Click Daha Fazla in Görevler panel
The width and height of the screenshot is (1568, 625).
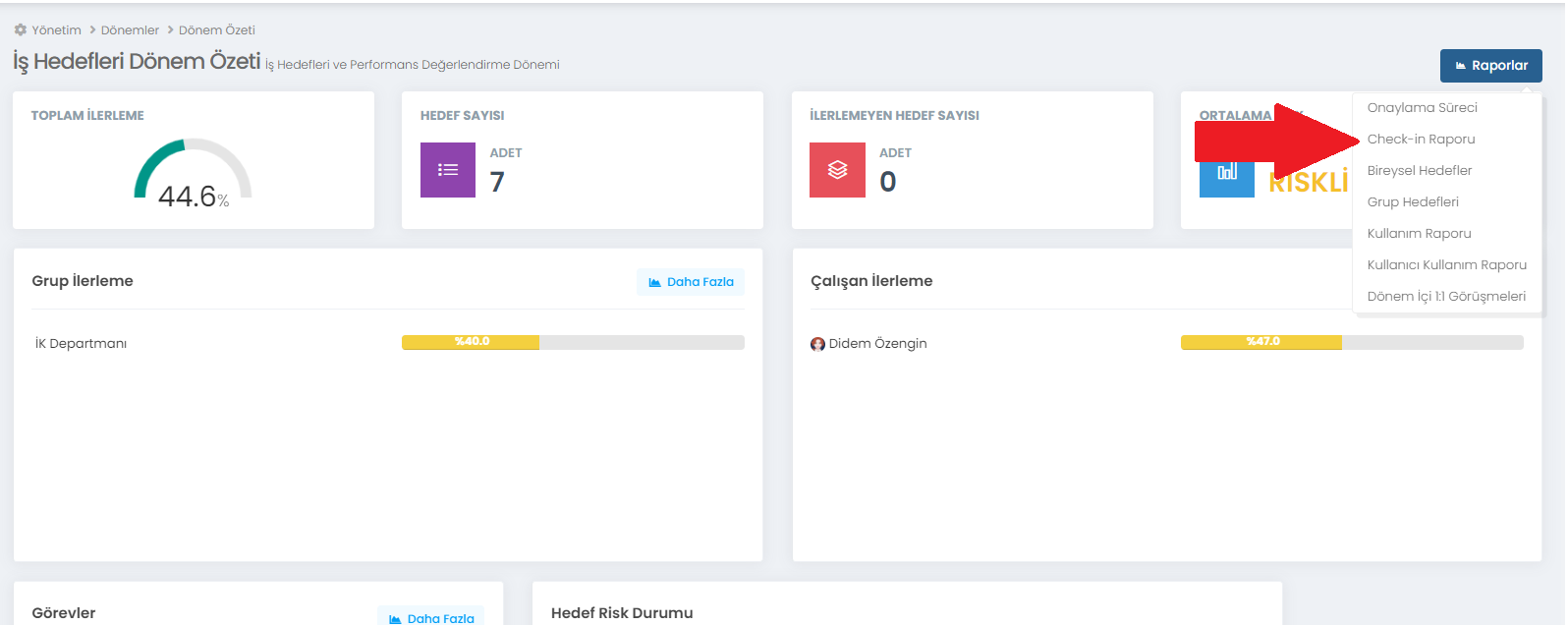431,618
